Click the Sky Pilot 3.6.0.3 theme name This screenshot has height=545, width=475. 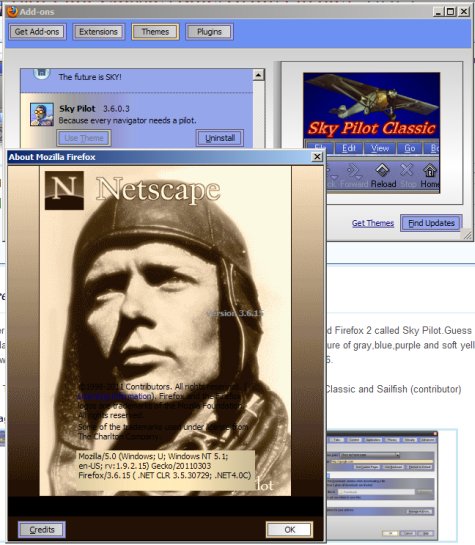(94, 109)
